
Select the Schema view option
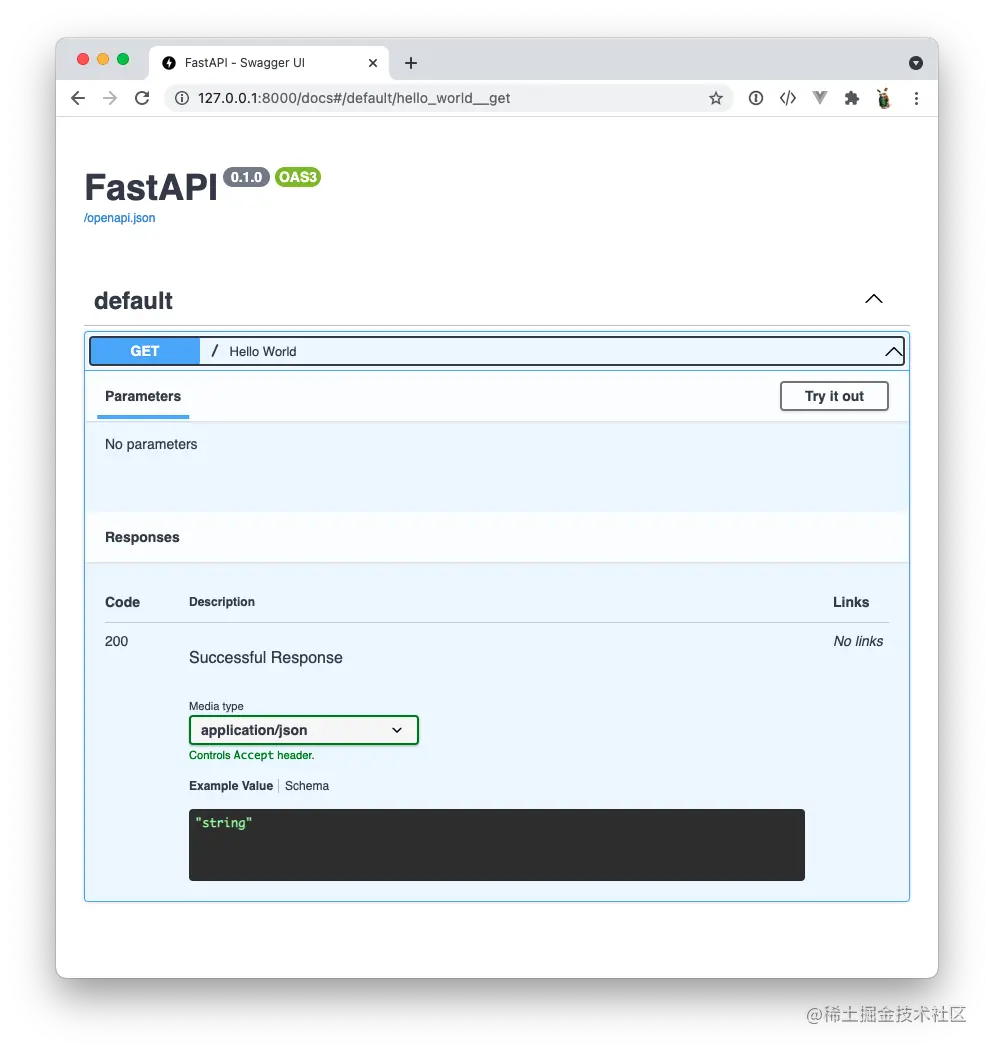pos(307,785)
